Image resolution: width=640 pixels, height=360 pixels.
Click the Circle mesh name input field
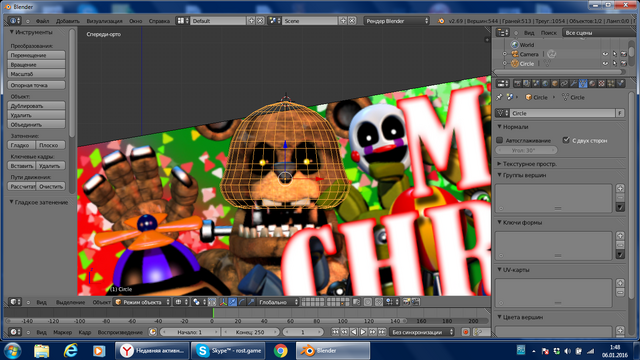pyautogui.click(x=562, y=113)
